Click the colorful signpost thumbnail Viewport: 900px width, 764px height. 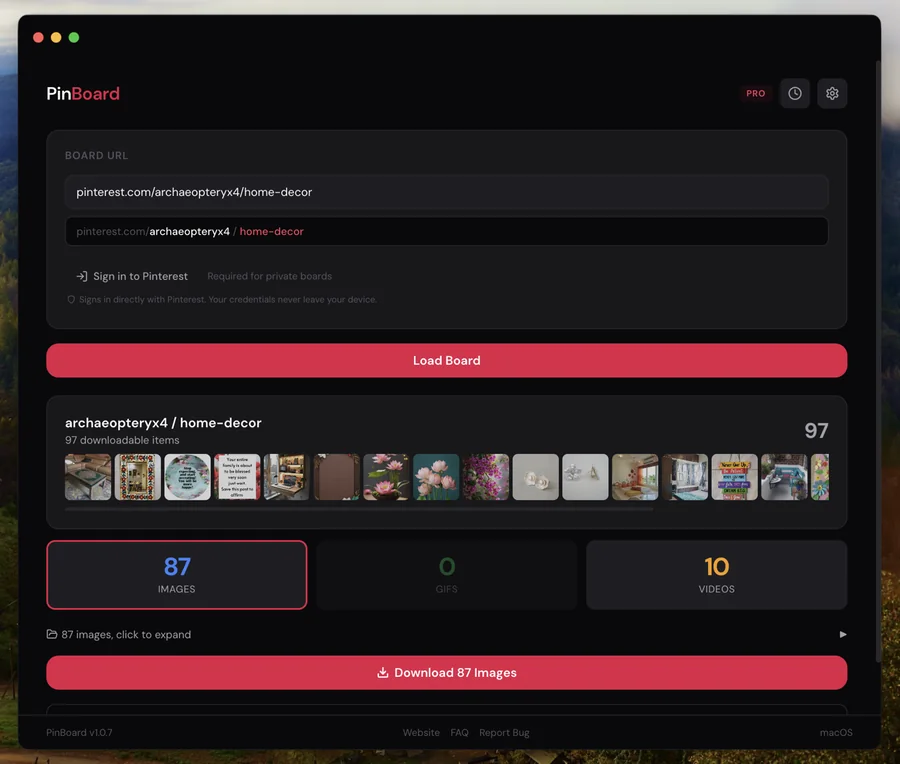[735, 477]
